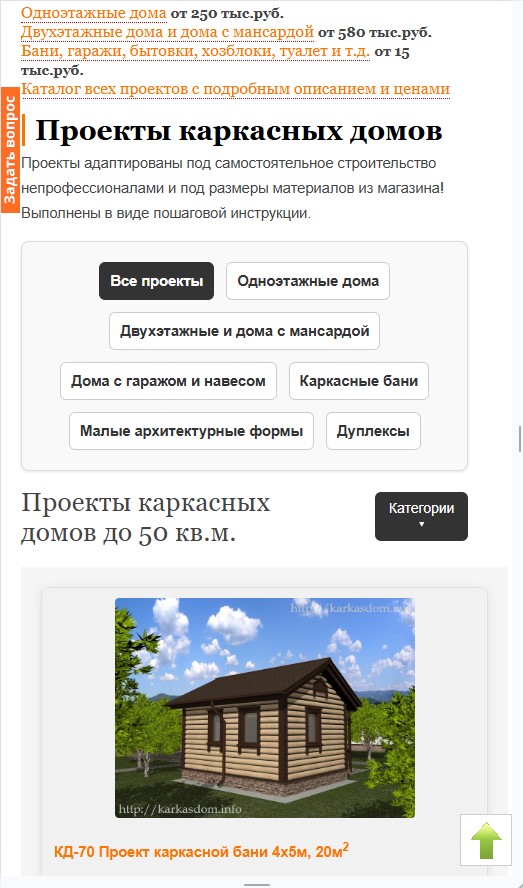Click the Проекты каркасных домов heading
Viewport: 523px width, 888px height.
pyautogui.click(x=239, y=131)
